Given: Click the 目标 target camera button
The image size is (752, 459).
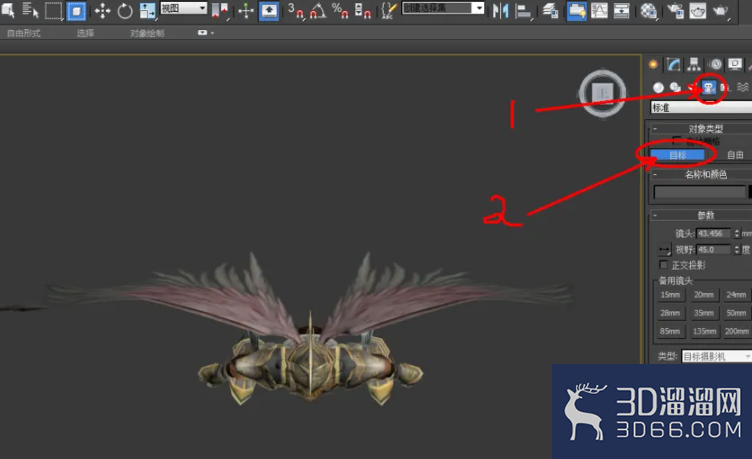Looking at the screenshot, I should point(678,155).
